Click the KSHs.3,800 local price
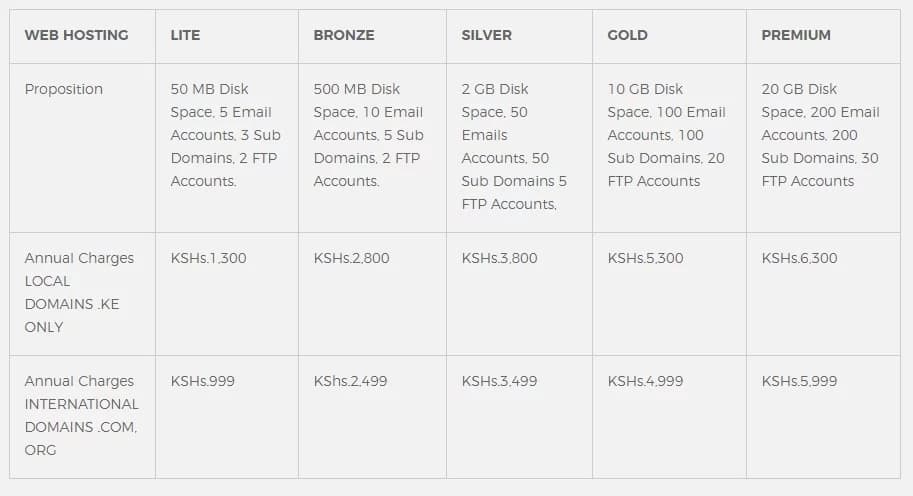Screen dimensions: 913x496 pyautogui.click(x=500, y=258)
